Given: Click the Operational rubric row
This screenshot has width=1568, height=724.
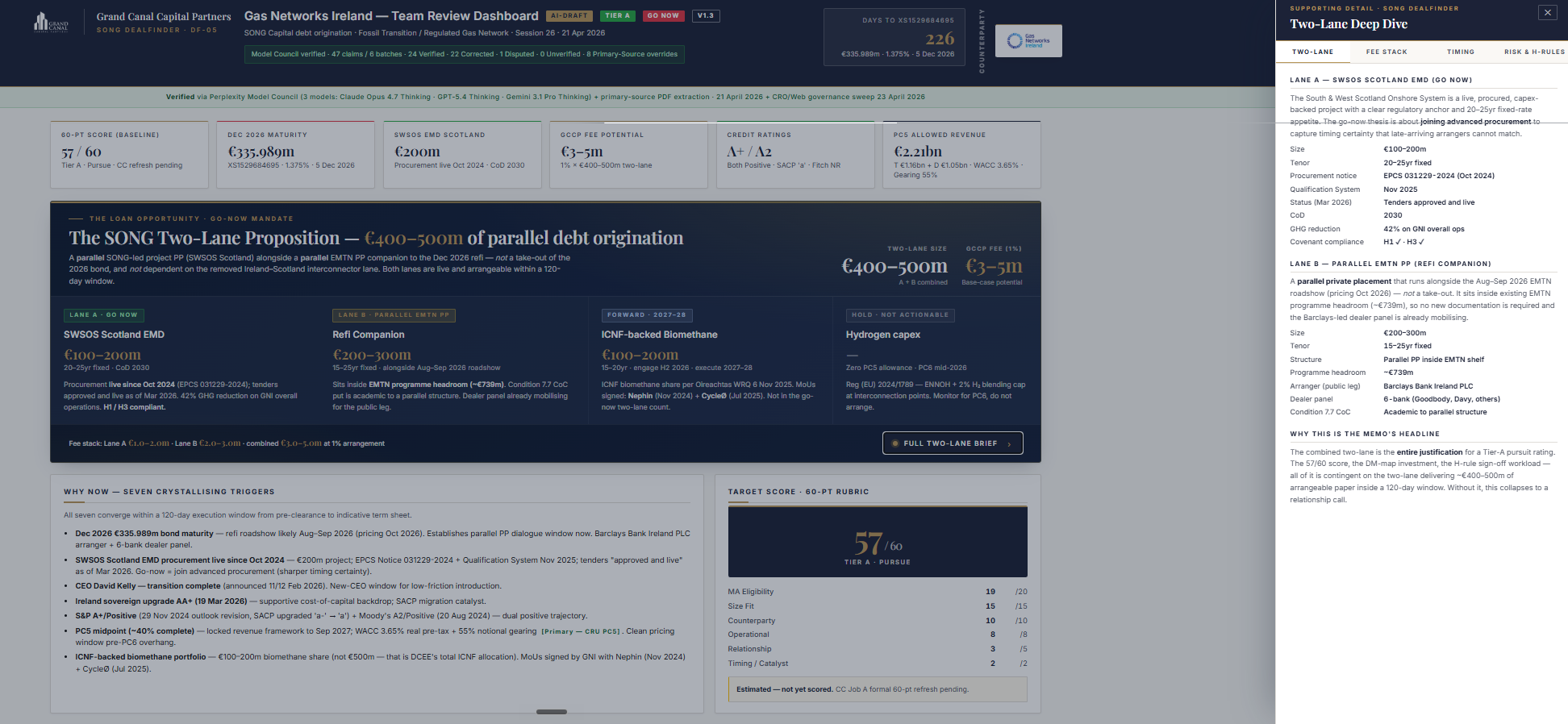Looking at the screenshot, I should point(878,635).
